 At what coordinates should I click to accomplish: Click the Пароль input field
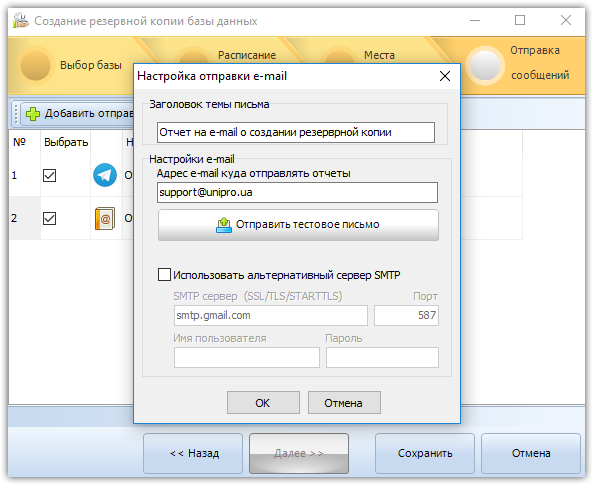[x=382, y=358]
